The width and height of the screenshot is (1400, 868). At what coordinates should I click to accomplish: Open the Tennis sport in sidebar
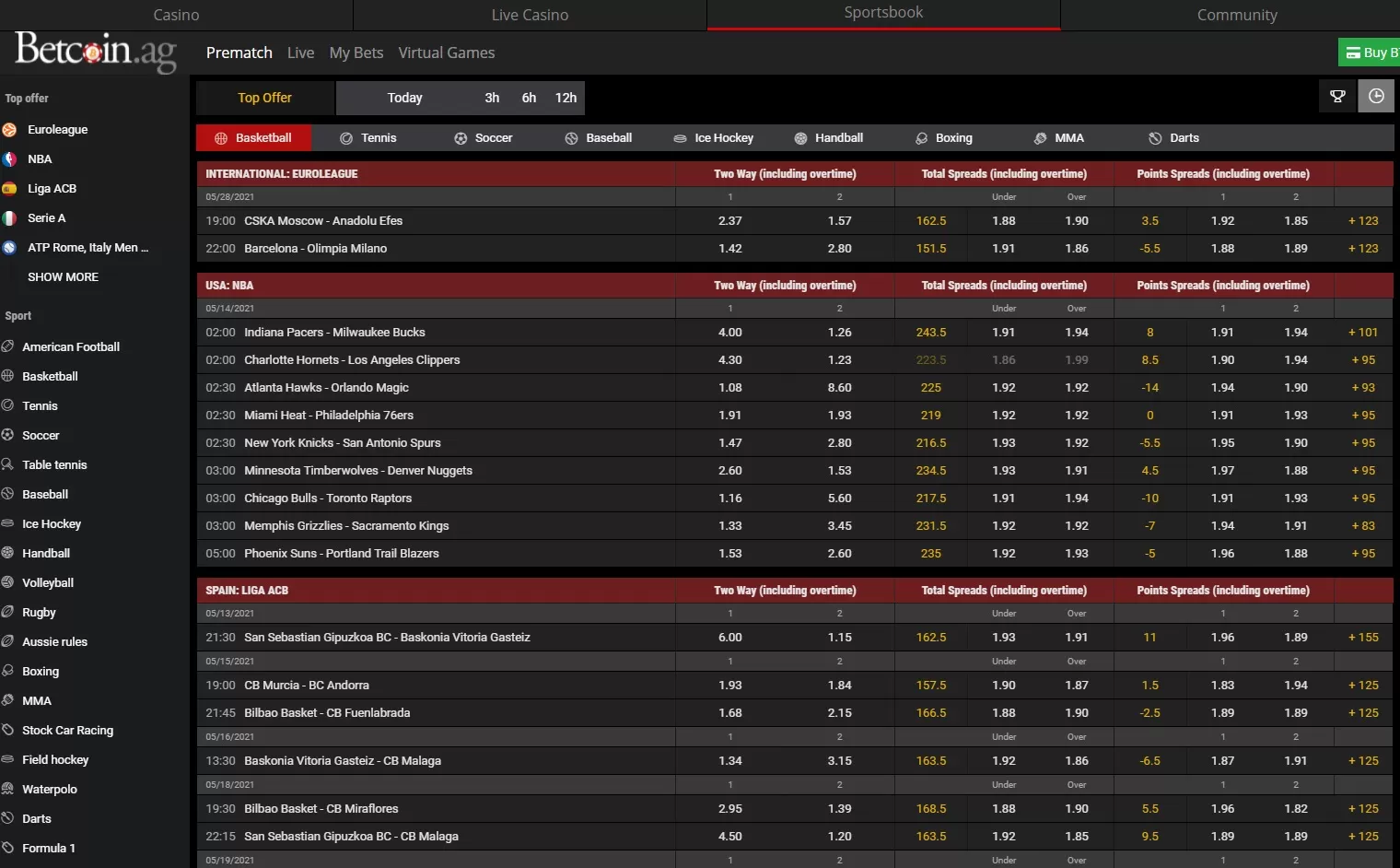(40, 406)
